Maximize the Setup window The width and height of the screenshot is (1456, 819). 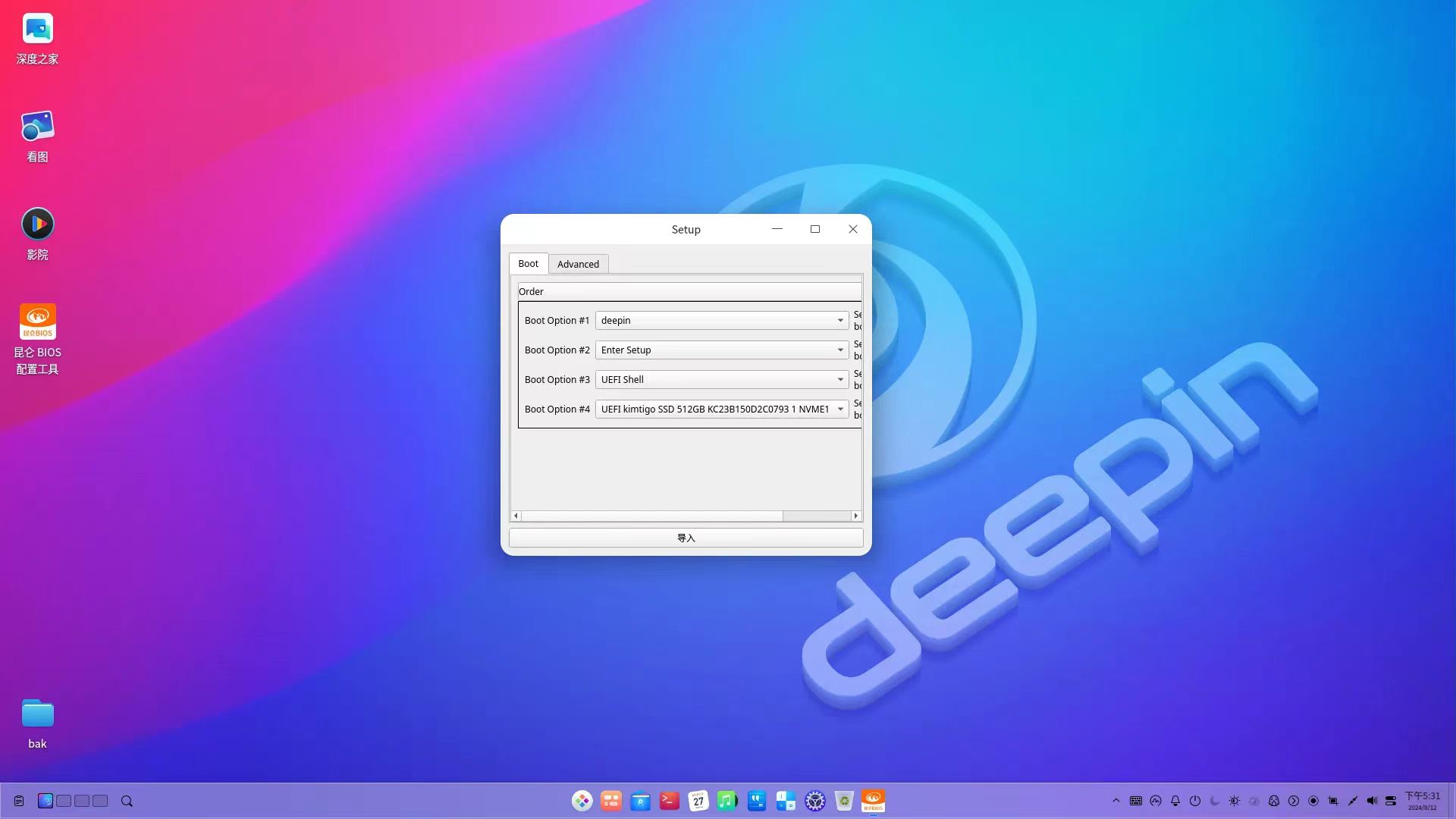point(815,229)
